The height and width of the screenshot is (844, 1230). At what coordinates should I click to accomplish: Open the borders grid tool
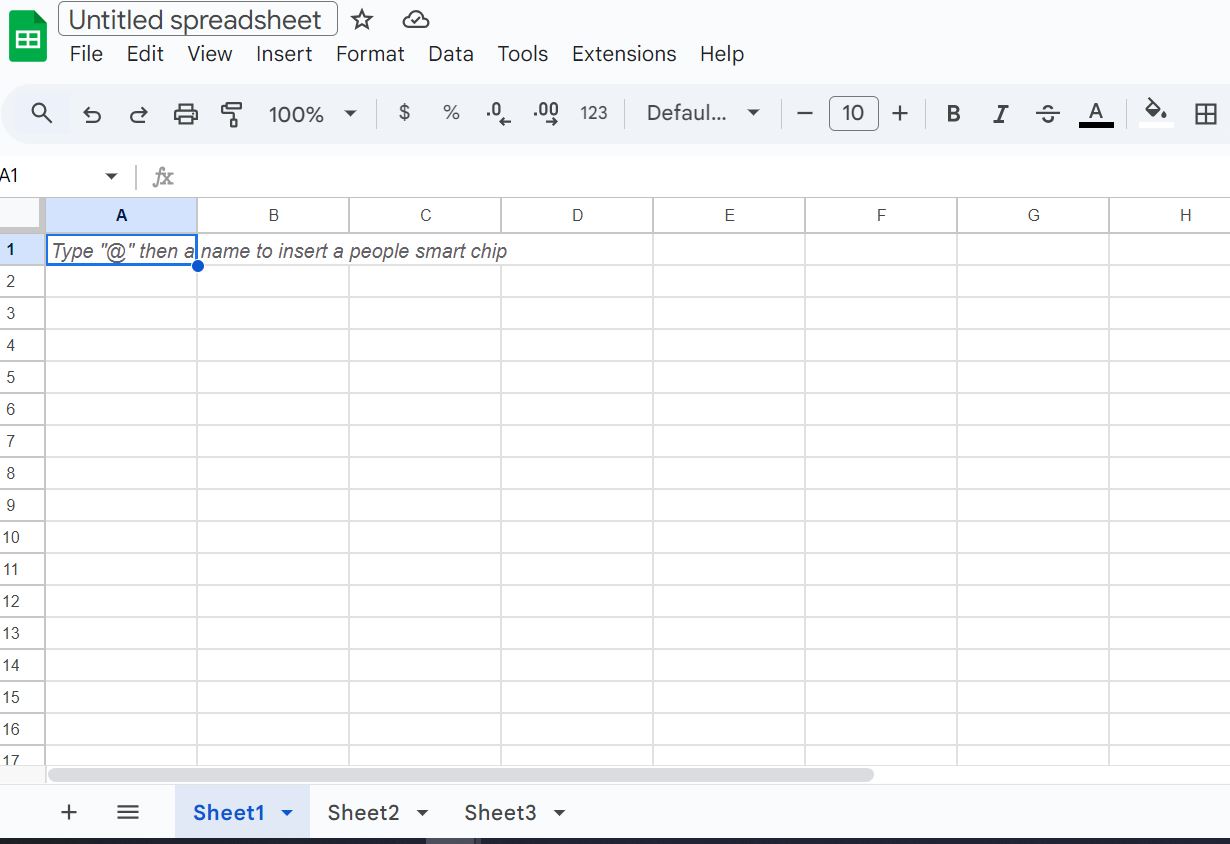pyautogui.click(x=1206, y=114)
